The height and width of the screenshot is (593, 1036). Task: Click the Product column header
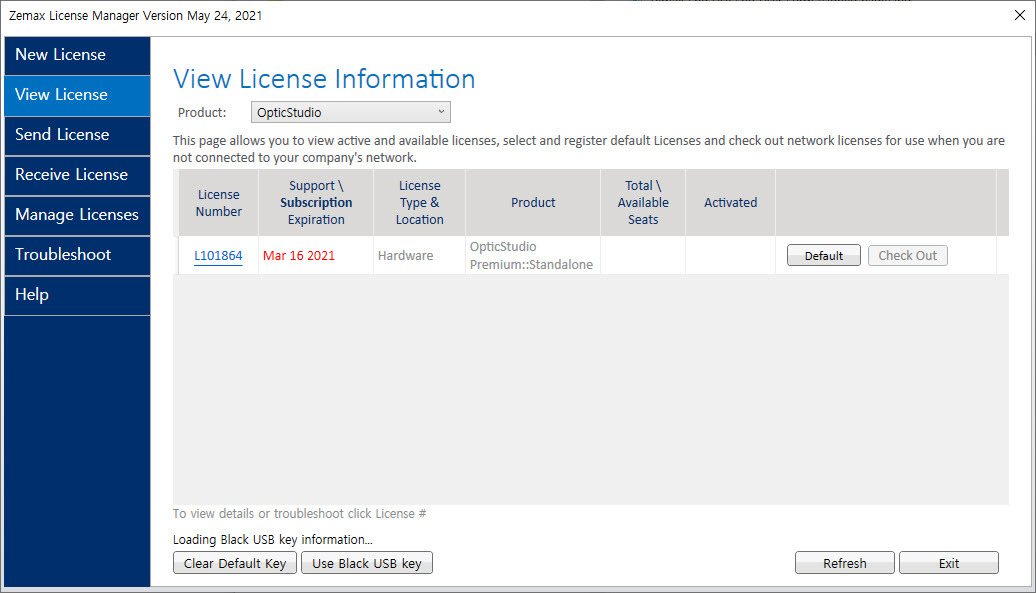point(533,203)
